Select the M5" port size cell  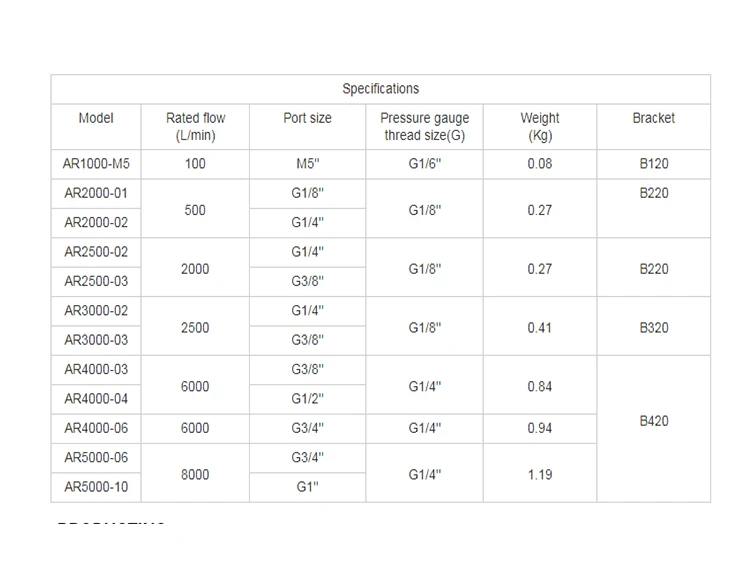[x=308, y=164]
